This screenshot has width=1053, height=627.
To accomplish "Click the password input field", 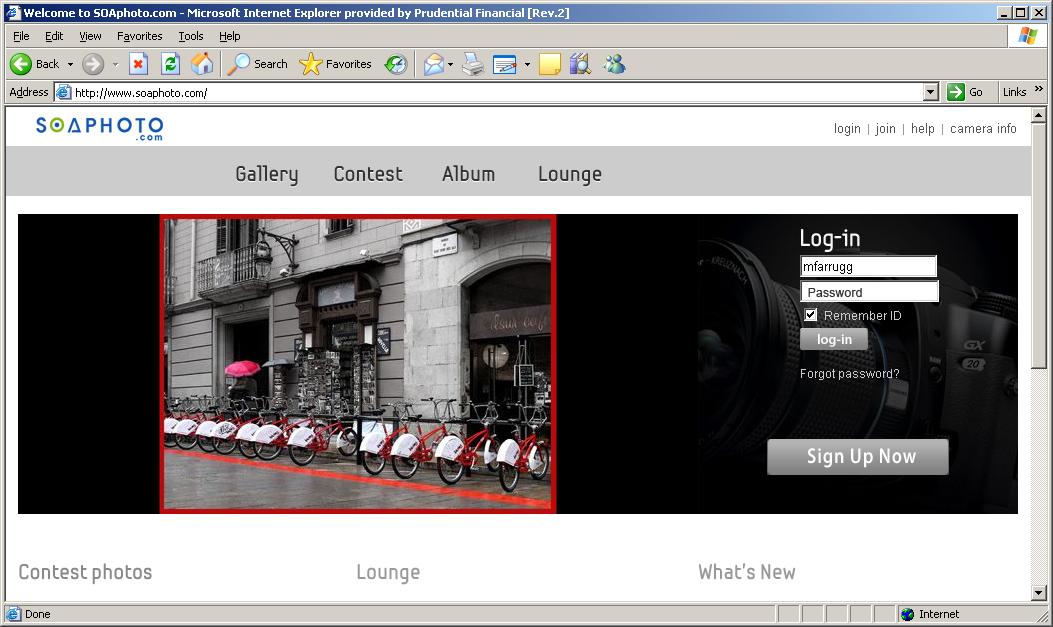I will pyautogui.click(x=869, y=292).
